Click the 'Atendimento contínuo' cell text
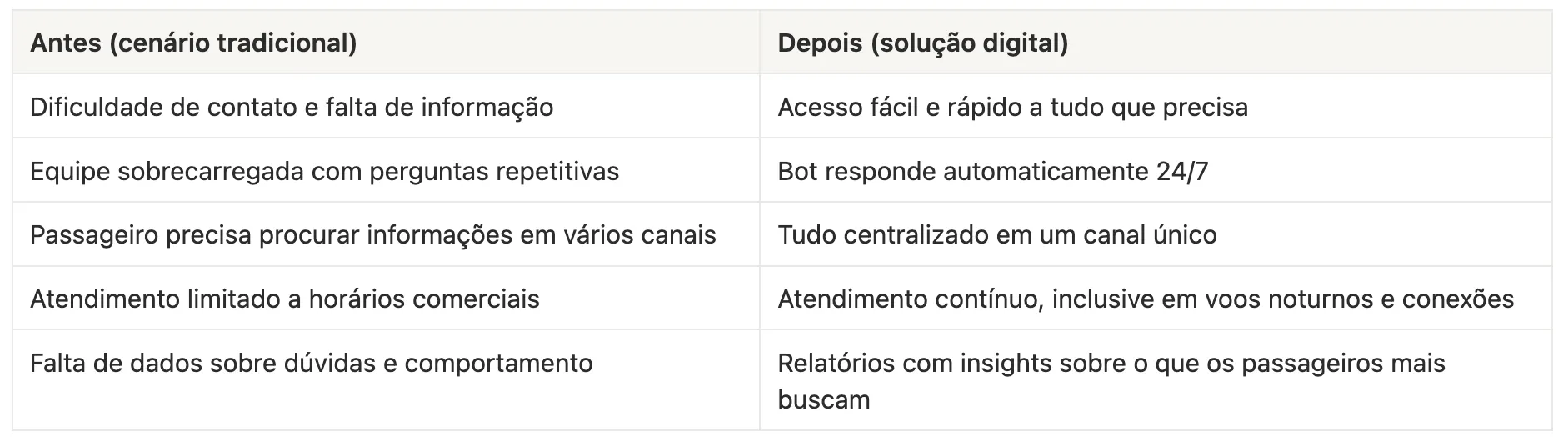 1145,299
